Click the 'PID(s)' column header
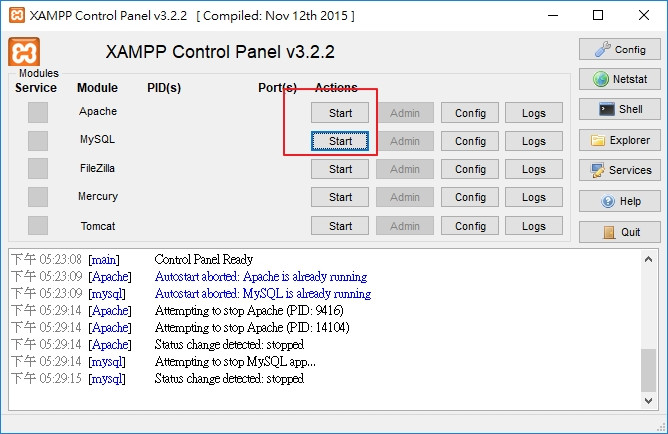 click(164, 88)
